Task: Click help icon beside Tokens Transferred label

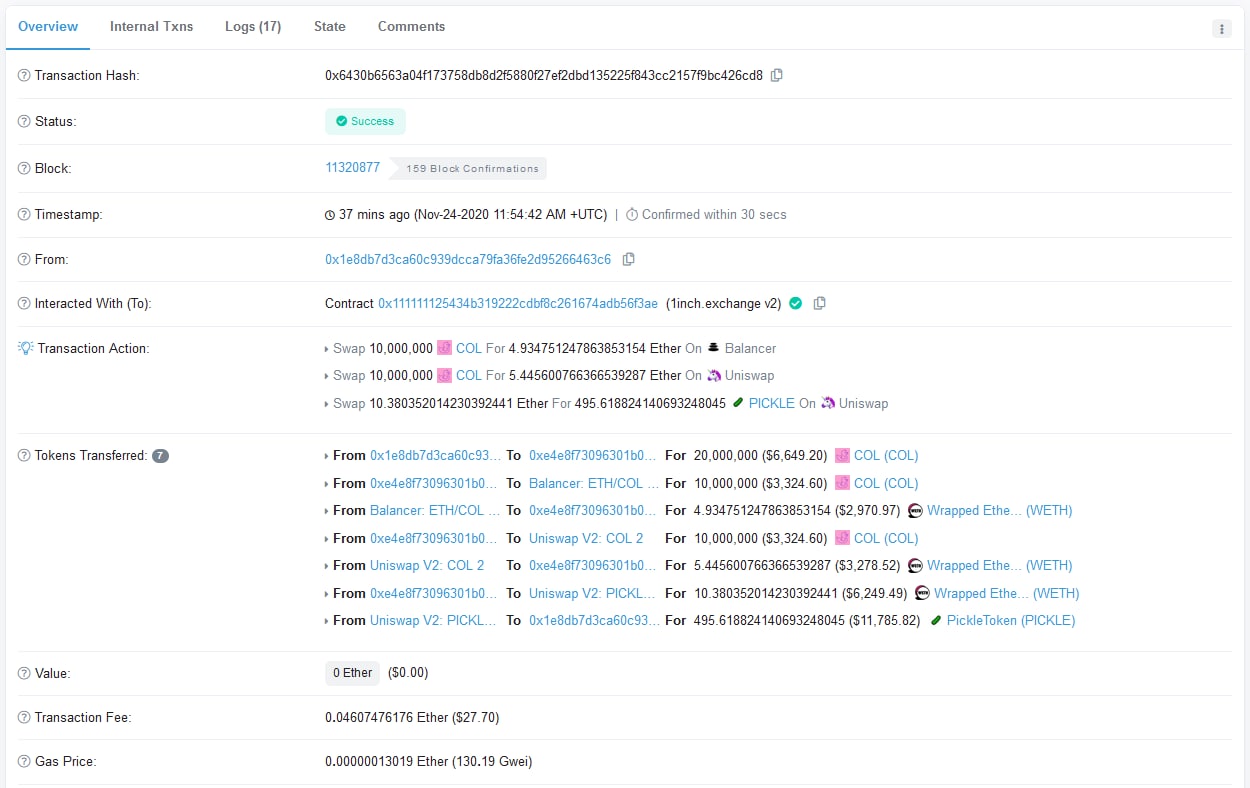Action: click(24, 456)
